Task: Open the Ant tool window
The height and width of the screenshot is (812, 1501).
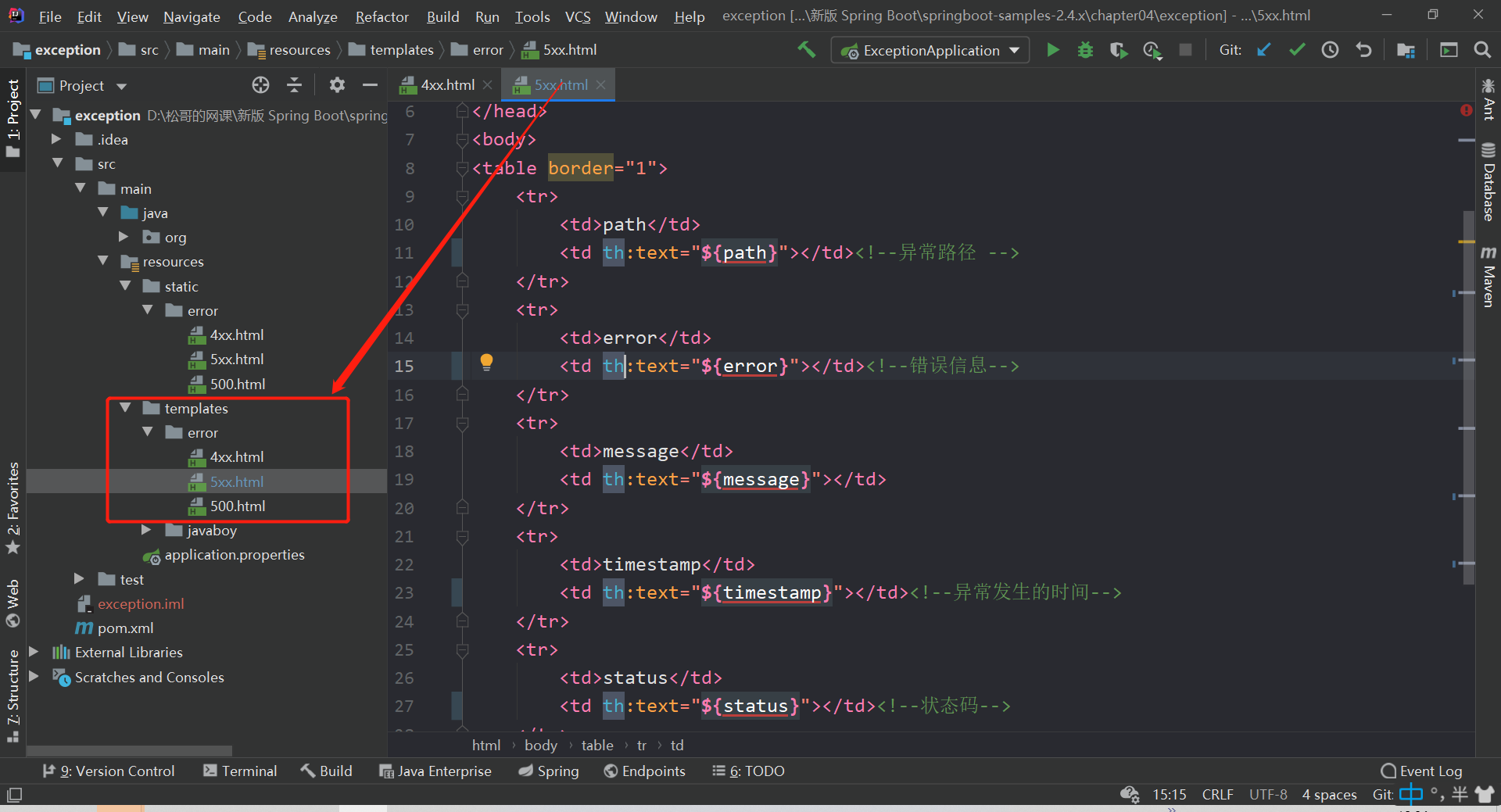Action: click(x=1488, y=99)
